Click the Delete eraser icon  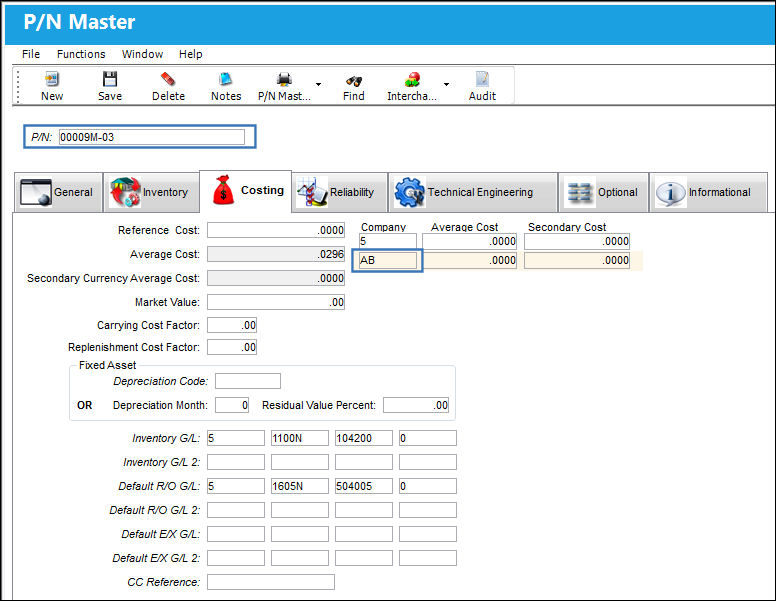tap(168, 79)
